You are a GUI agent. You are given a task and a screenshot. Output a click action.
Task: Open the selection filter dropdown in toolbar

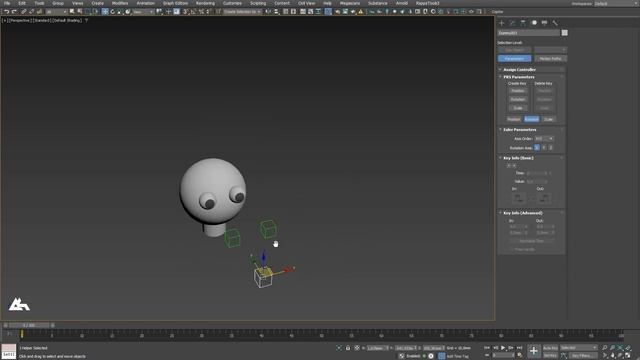57,12
